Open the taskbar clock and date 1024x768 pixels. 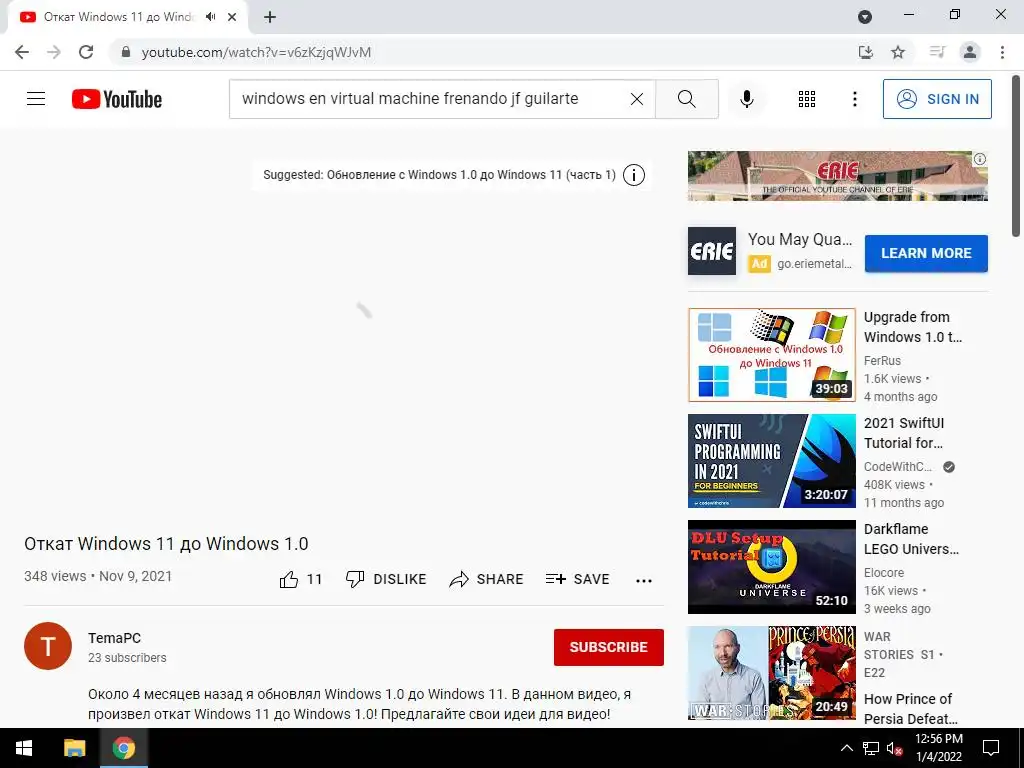pyautogui.click(x=938, y=748)
